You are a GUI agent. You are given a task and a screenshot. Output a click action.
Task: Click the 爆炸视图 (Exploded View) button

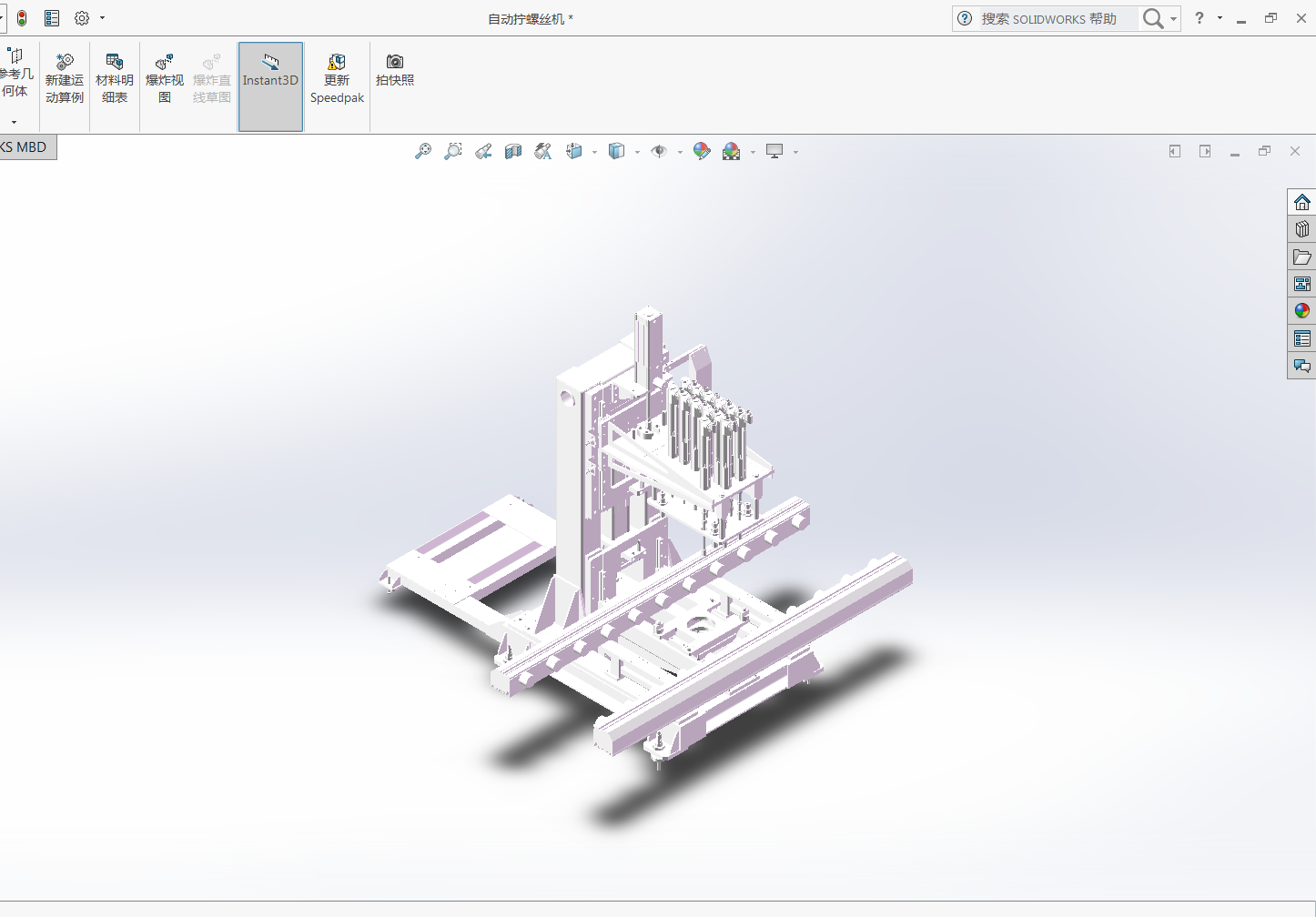coord(165,78)
